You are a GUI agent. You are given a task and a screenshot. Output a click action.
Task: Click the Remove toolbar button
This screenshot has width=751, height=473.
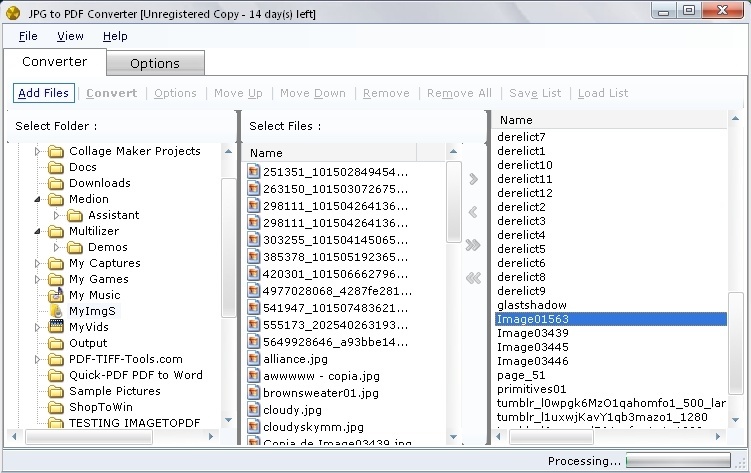point(386,93)
